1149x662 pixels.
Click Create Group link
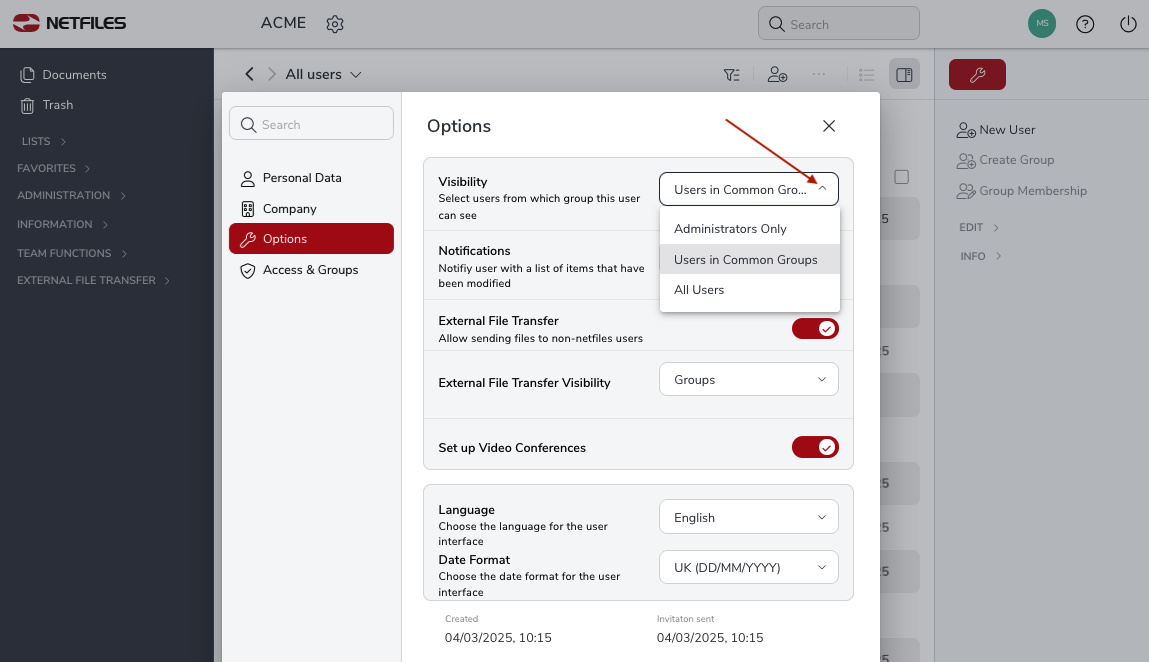tap(1016, 160)
